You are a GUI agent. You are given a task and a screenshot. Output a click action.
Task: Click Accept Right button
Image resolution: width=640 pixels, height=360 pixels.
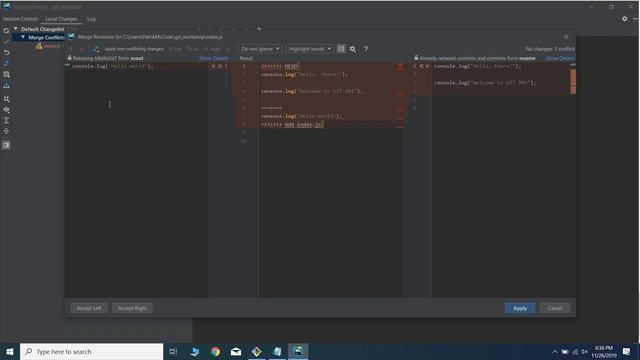132,308
